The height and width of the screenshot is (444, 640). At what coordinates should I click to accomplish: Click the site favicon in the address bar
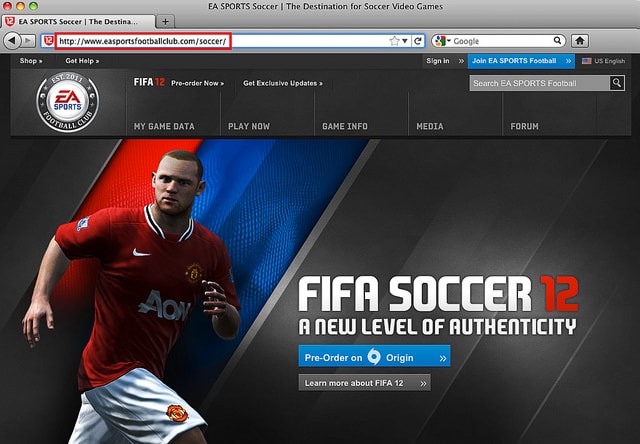[49, 41]
